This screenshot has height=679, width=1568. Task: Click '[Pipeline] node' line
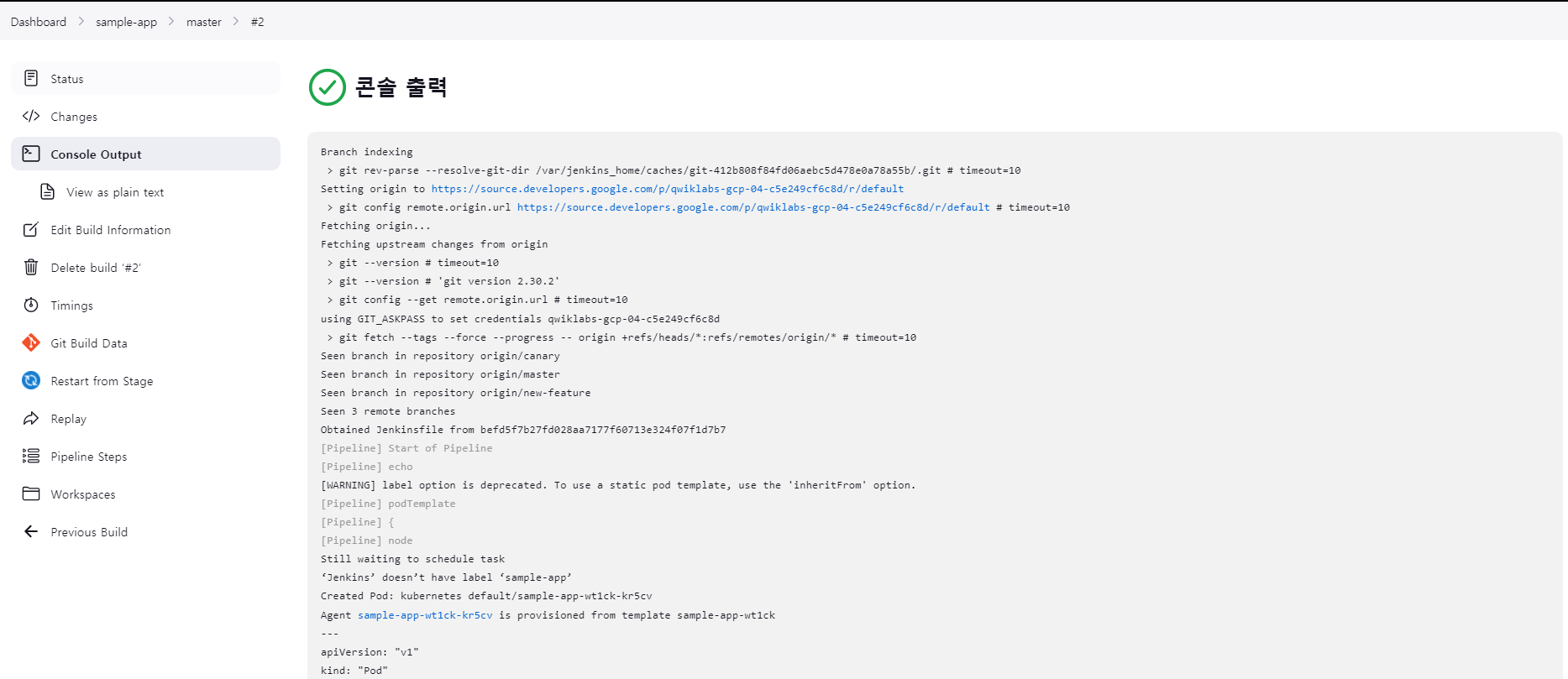367,541
